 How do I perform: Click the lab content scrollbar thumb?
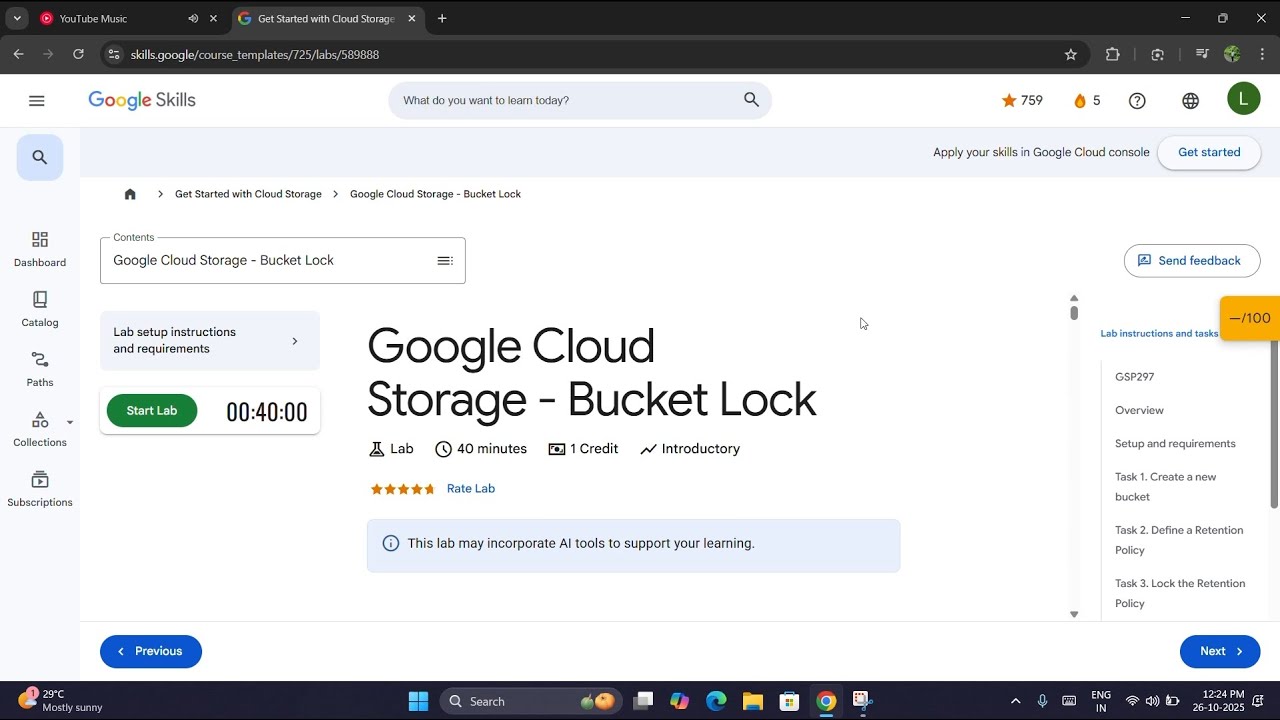pos(1074,312)
